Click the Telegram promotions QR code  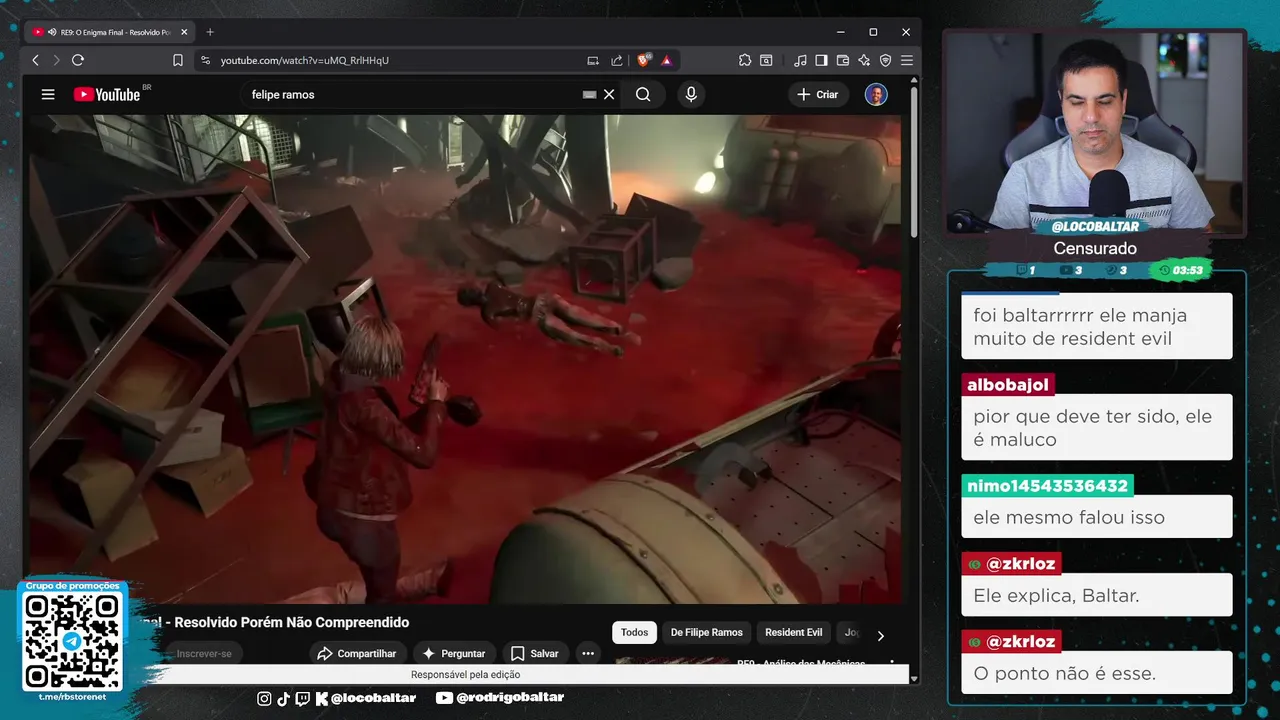[72, 641]
